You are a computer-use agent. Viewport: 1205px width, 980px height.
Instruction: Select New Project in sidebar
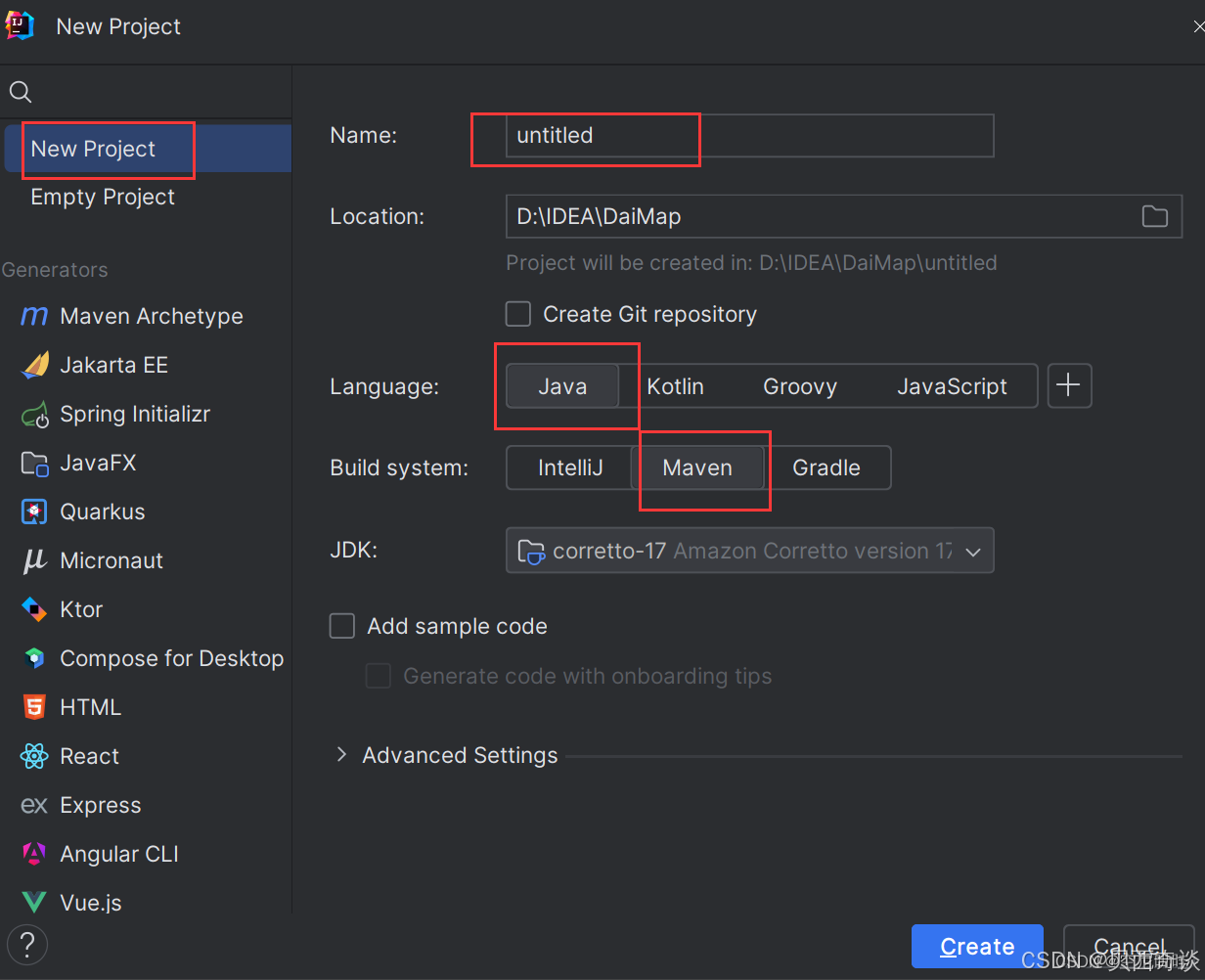[x=148, y=149]
